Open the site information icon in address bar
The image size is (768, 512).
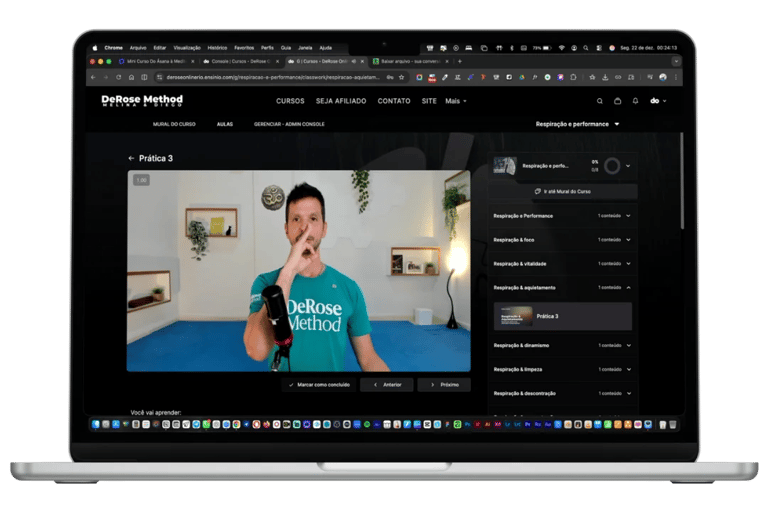159,77
